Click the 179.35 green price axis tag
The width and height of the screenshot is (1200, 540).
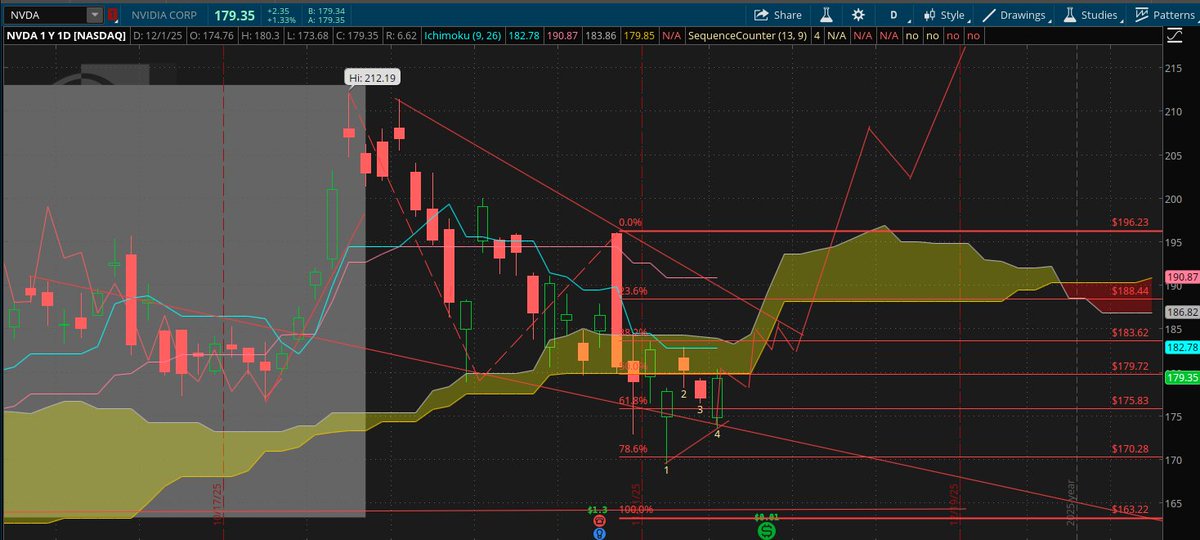click(1182, 377)
